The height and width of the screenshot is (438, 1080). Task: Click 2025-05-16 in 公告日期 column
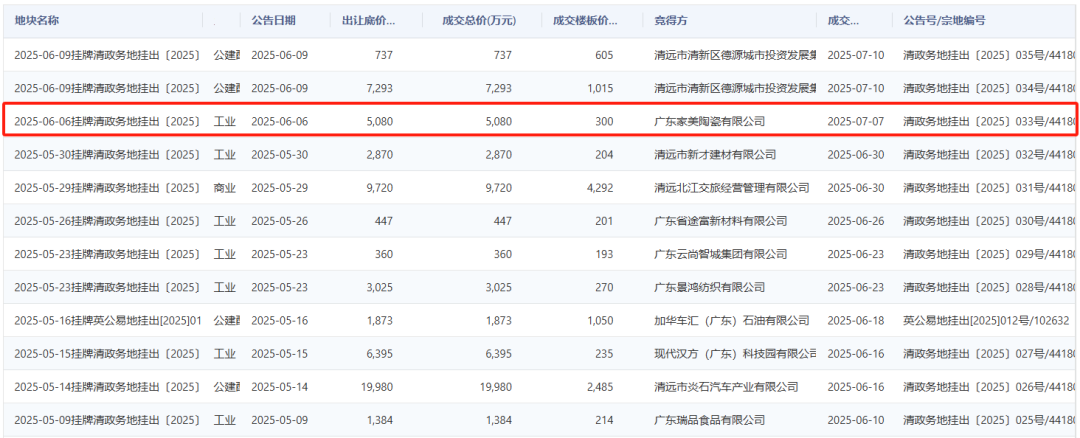coord(280,320)
